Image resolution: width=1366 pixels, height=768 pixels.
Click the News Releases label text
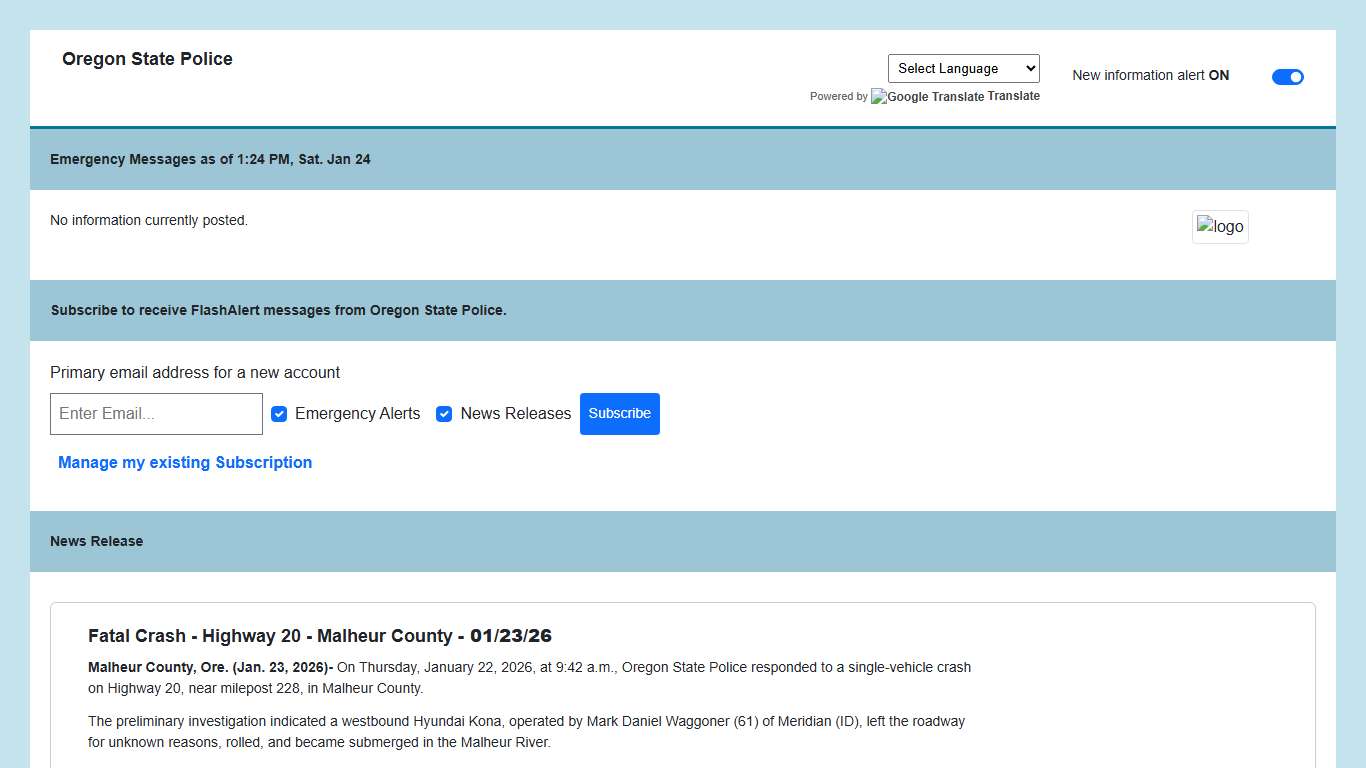click(x=515, y=414)
